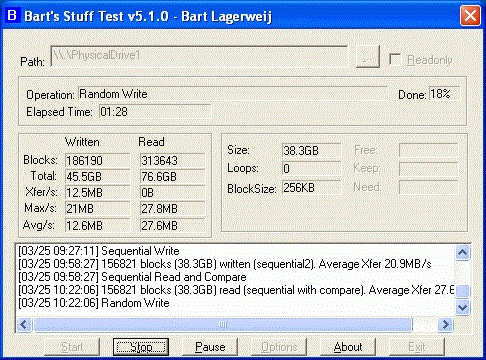This screenshot has height=360, width=486.
Task: Click the greyed-out Exit button
Action: click(417, 347)
